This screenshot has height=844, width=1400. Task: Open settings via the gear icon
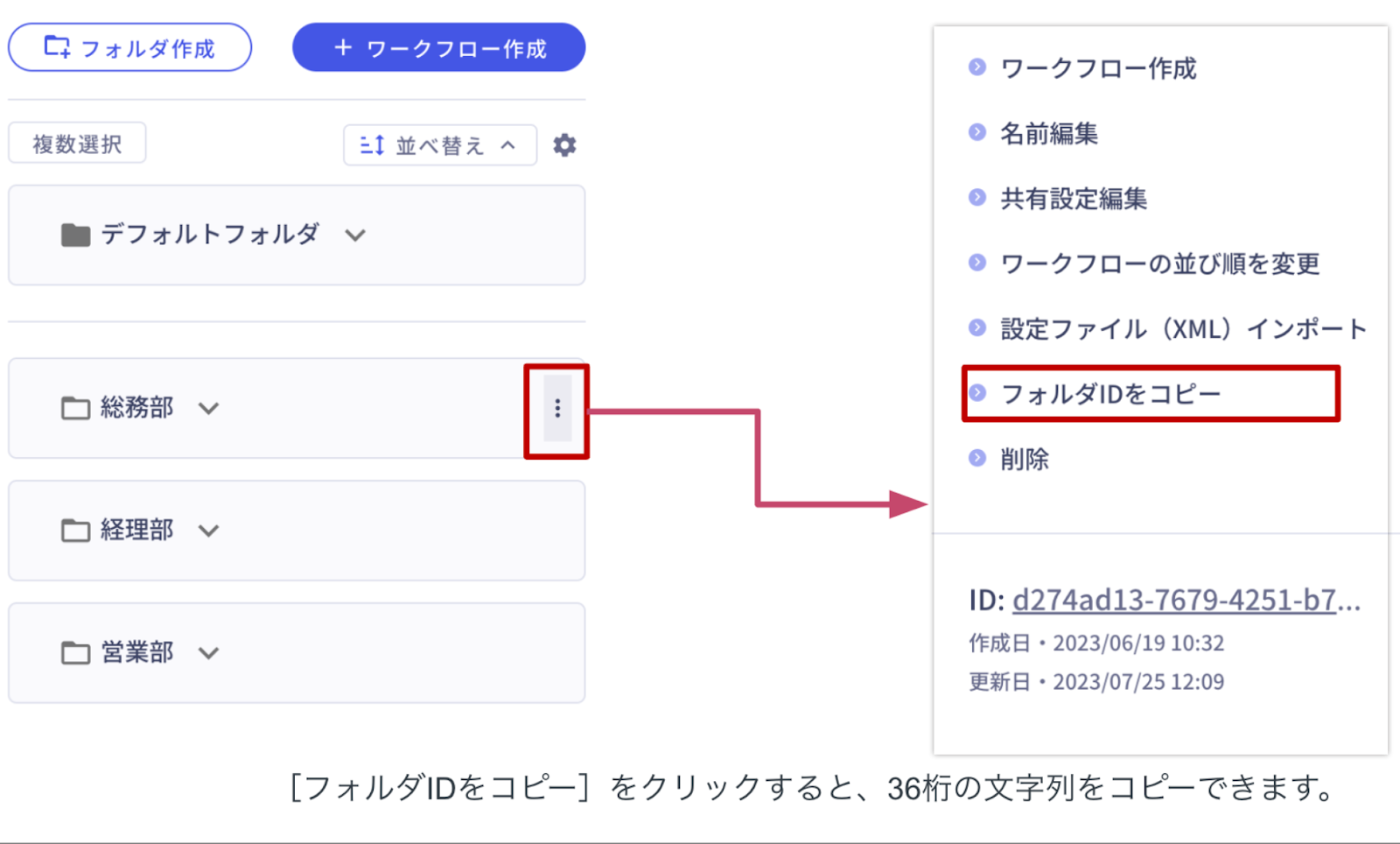point(564,144)
